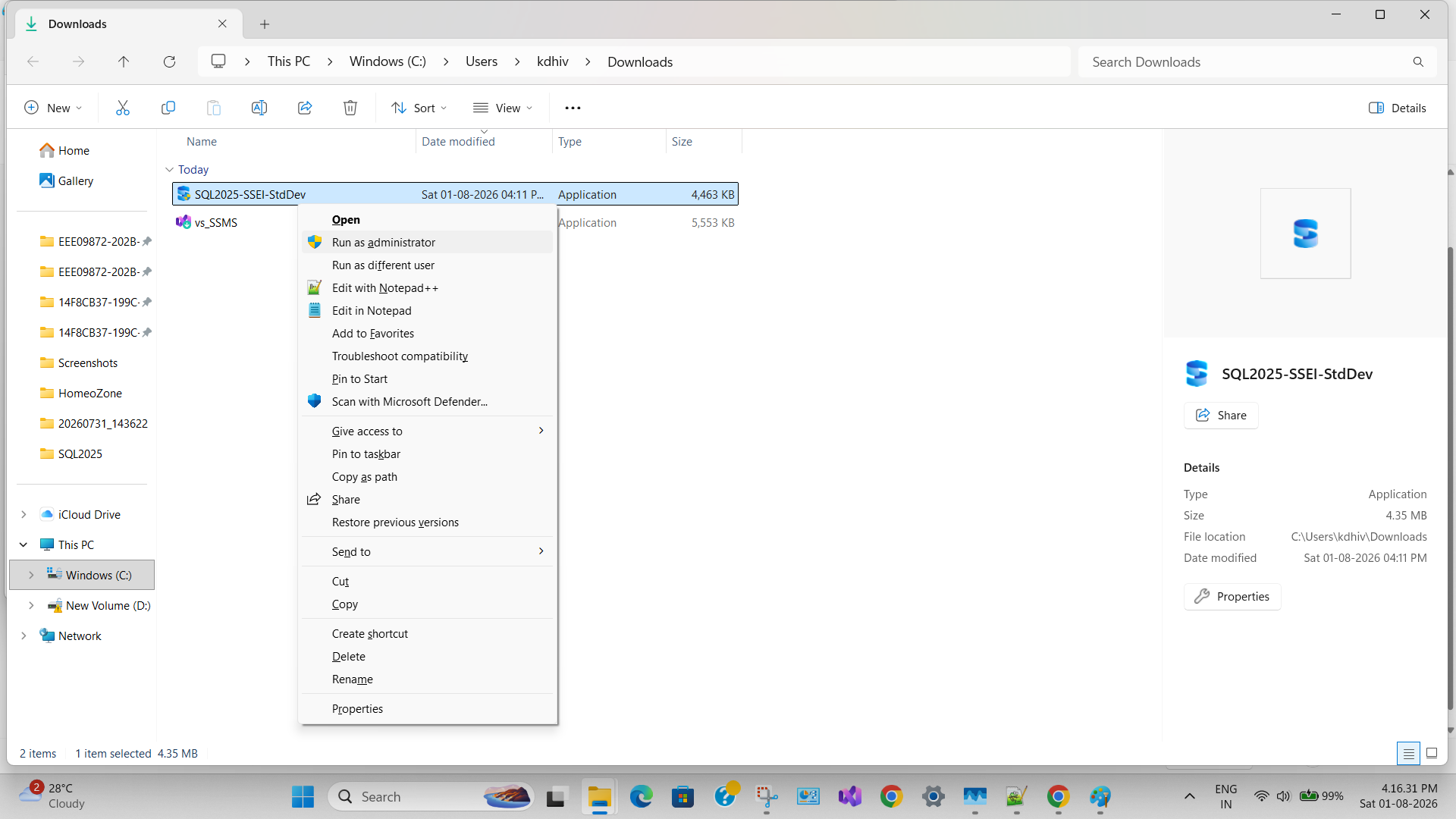
Task: Click Share button in details pane
Action: (1221, 415)
